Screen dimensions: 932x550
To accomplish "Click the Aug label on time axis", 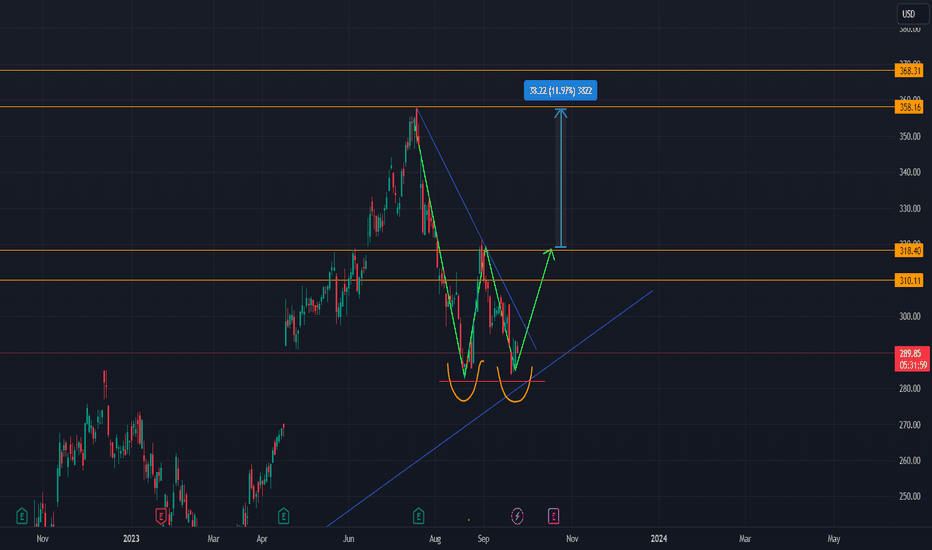I will point(435,539).
